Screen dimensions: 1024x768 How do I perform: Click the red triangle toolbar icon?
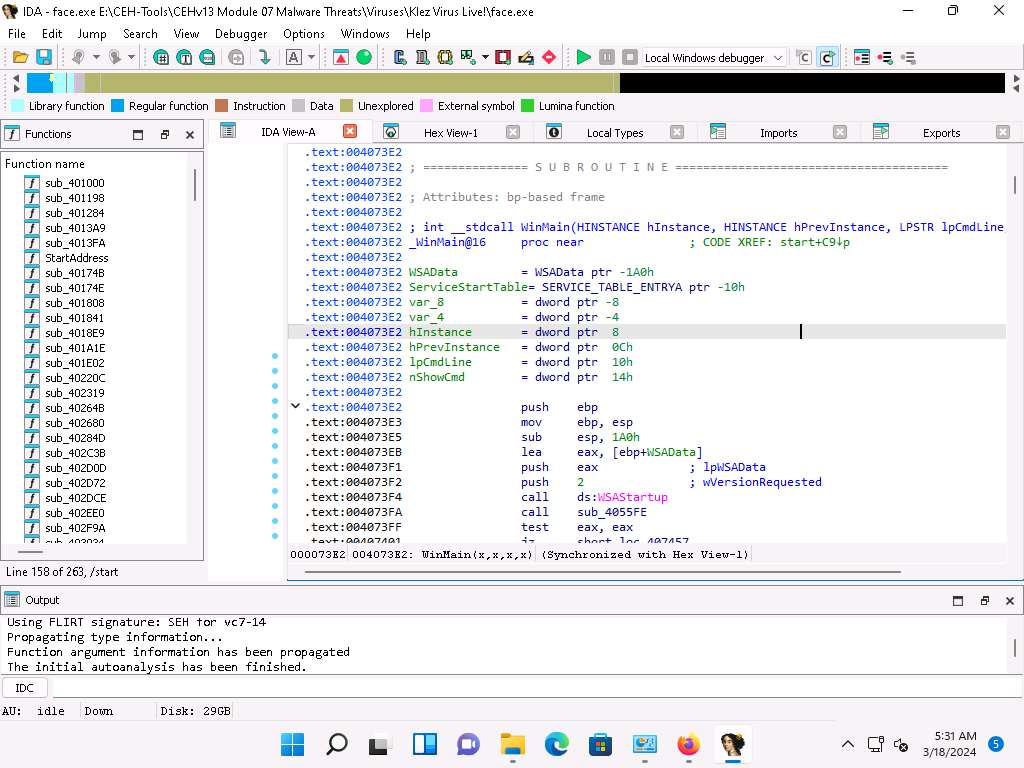pyautogui.click(x=341, y=58)
